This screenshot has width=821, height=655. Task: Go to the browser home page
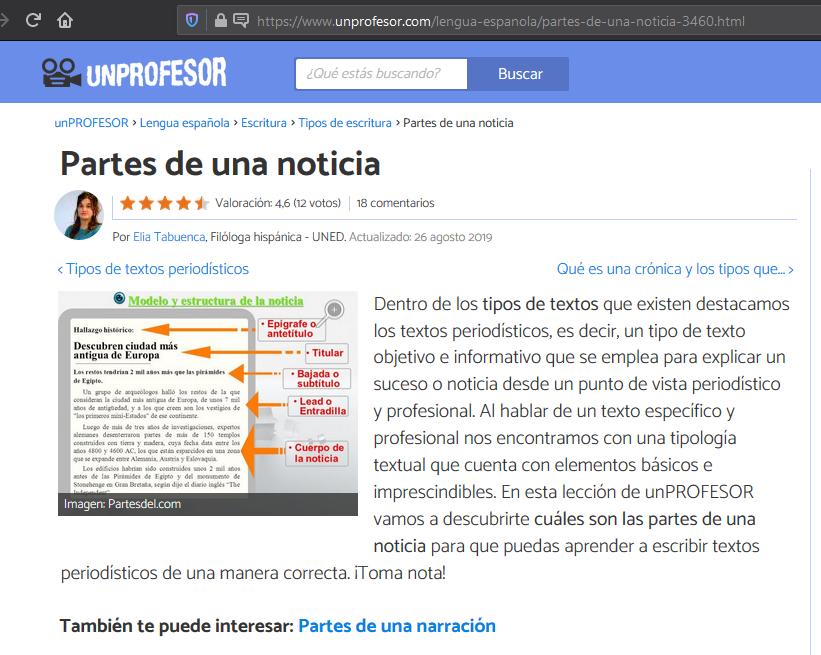[x=65, y=20]
